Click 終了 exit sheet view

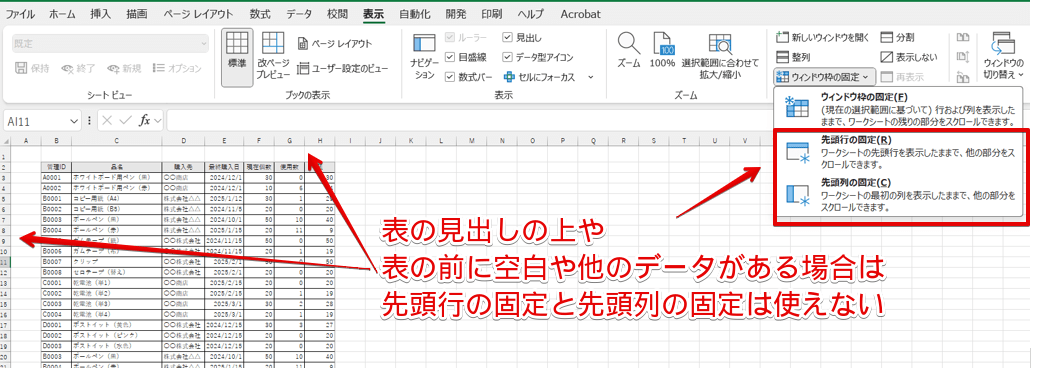[78, 68]
